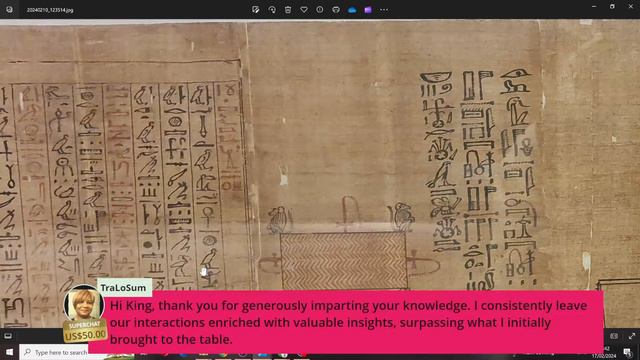Viewport: 640px width, 360px height.
Task: Open the notification center icon
Action: pyautogui.click(x=627, y=353)
